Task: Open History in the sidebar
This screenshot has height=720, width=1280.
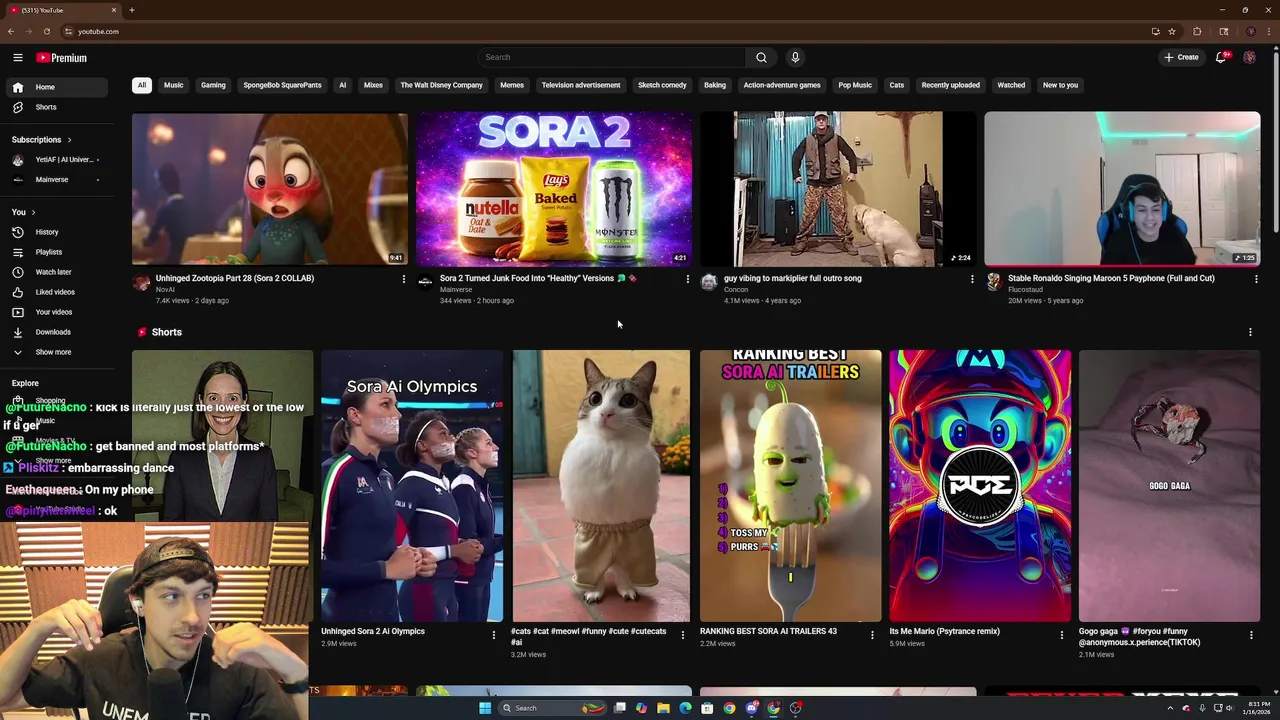Action: 55,232
